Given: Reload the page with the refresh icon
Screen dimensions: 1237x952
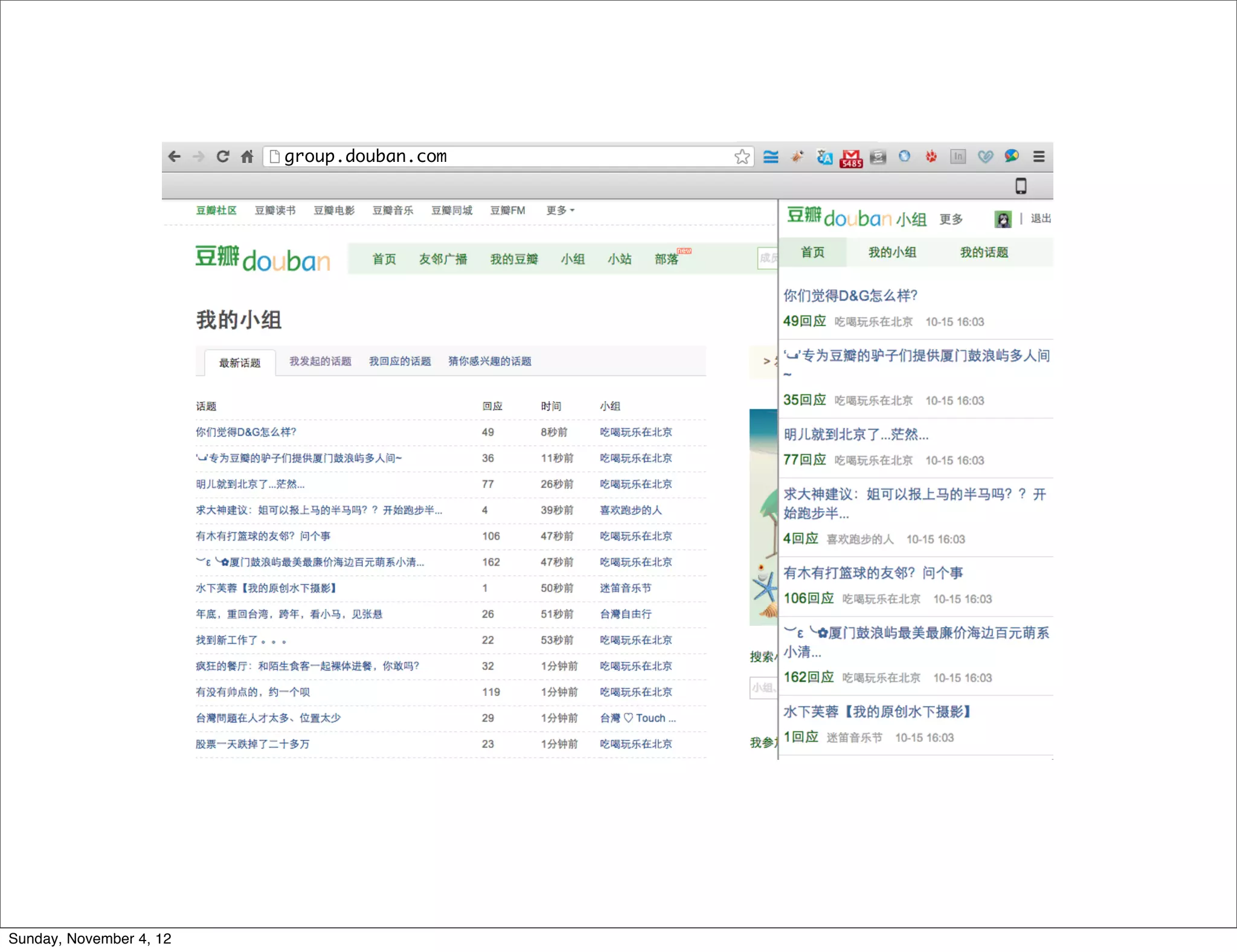Looking at the screenshot, I should click(x=223, y=156).
